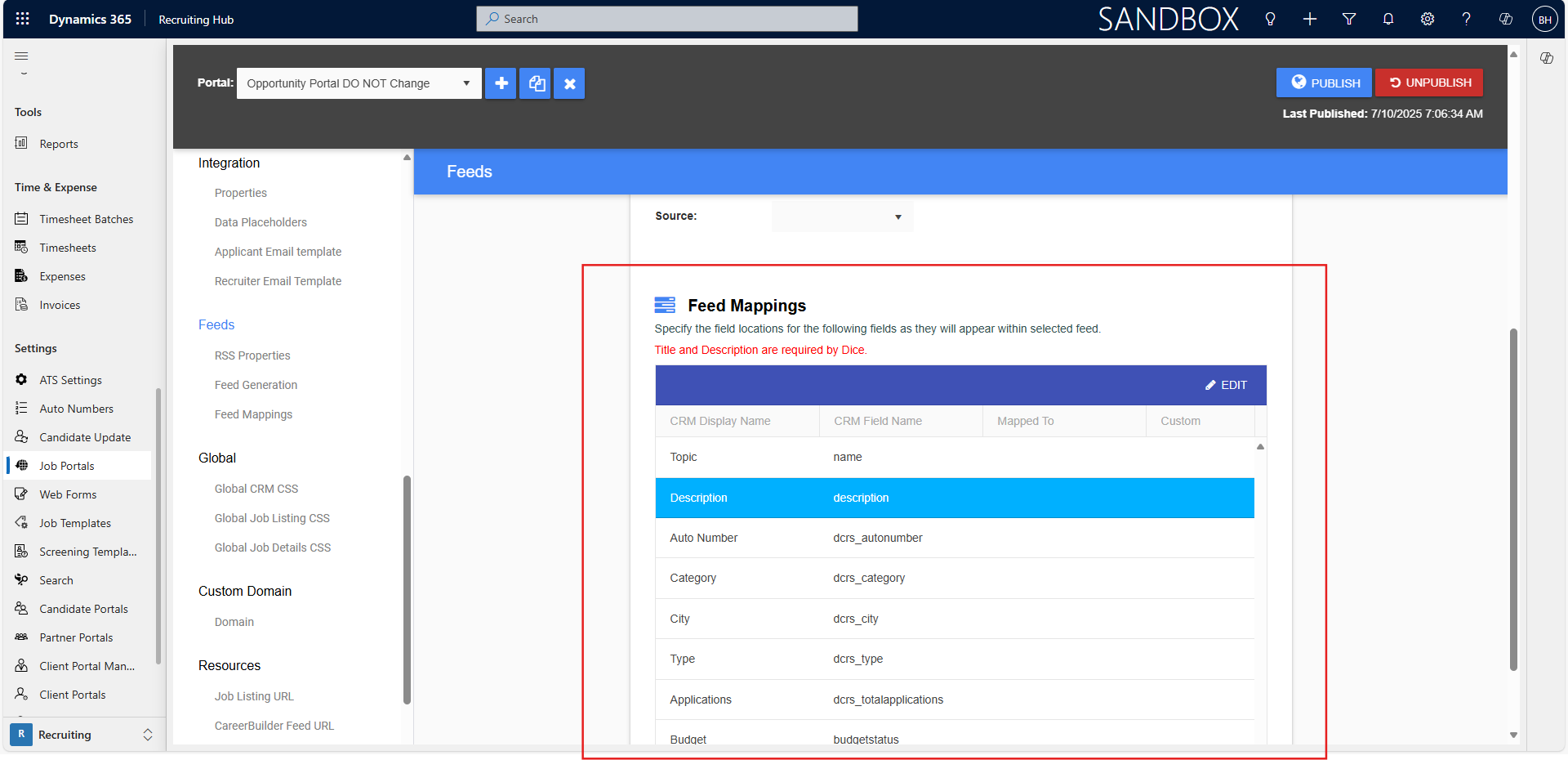
Task: Open Applicant Email template link
Action: coord(278,252)
